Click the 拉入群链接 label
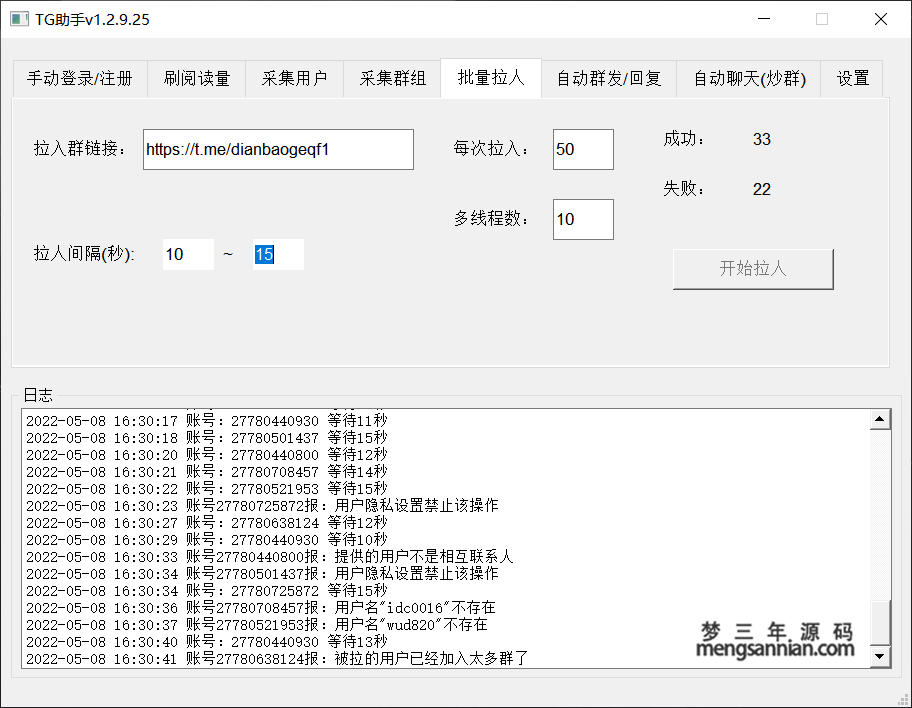Screen dimensions: 912x708 pyautogui.click(x=80, y=149)
